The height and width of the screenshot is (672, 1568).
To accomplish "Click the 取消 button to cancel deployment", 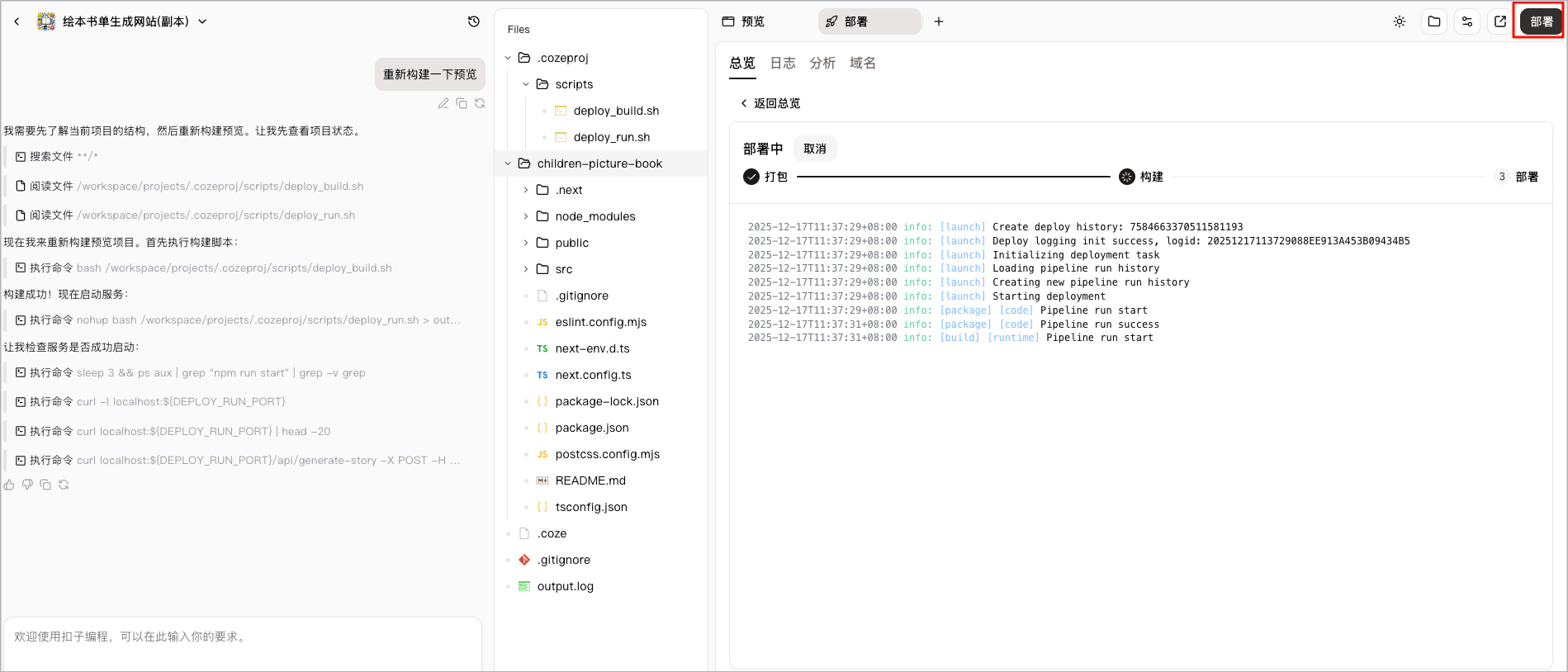I will [x=815, y=149].
